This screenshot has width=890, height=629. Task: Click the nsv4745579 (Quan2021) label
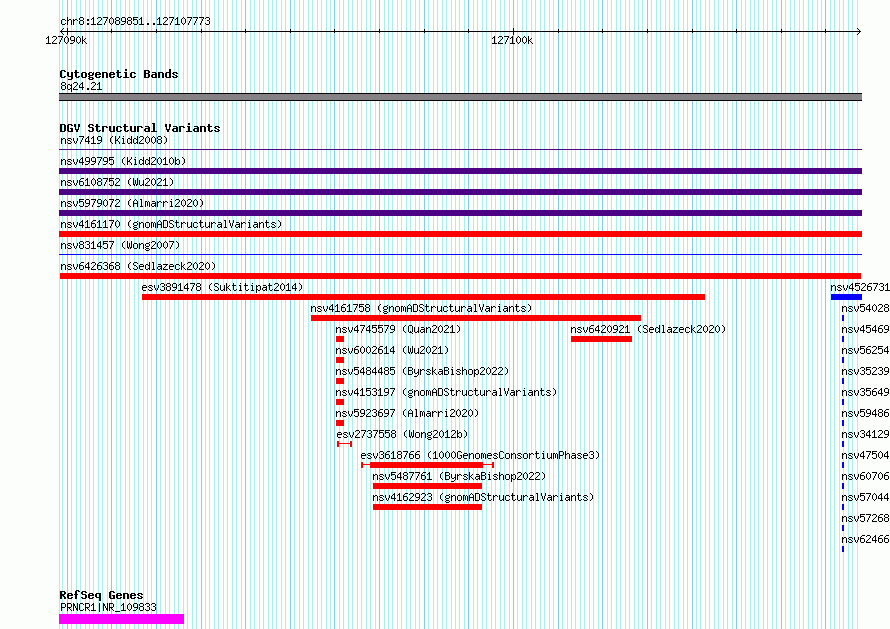(x=398, y=329)
